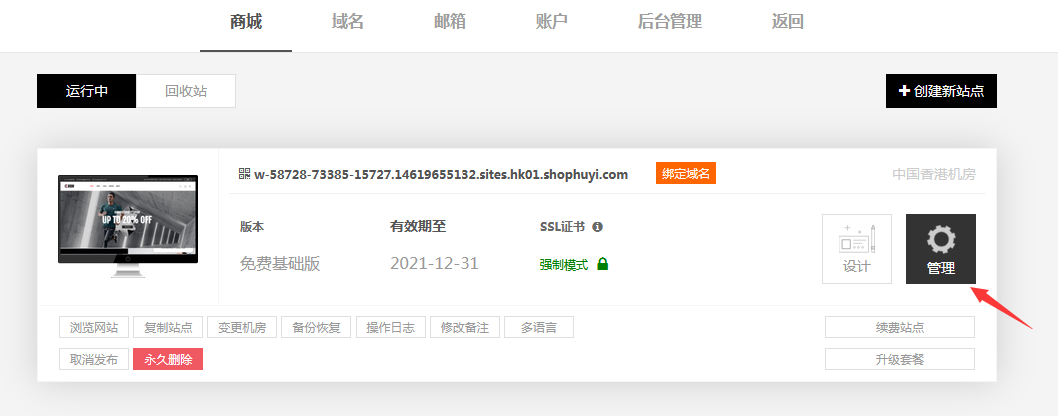The image size is (1058, 416).
Task: Show the 回收站 recycle bin list
Action: (x=186, y=91)
